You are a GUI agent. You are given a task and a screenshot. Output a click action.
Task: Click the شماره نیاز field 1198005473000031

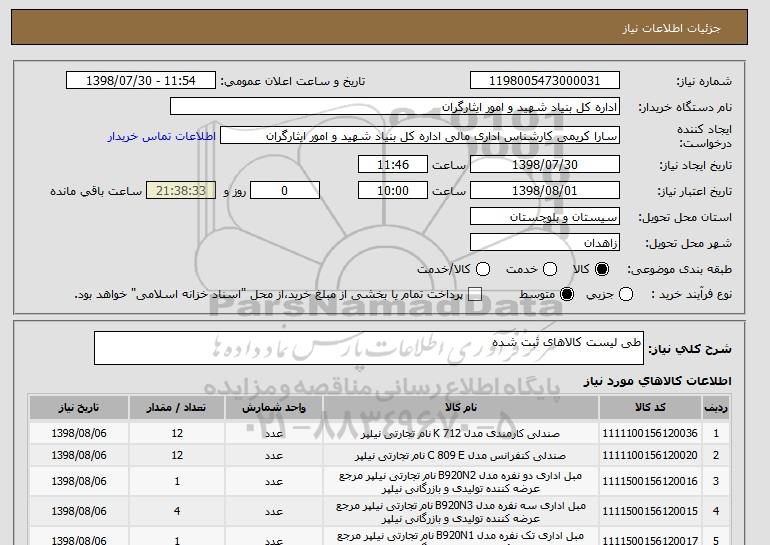point(545,81)
